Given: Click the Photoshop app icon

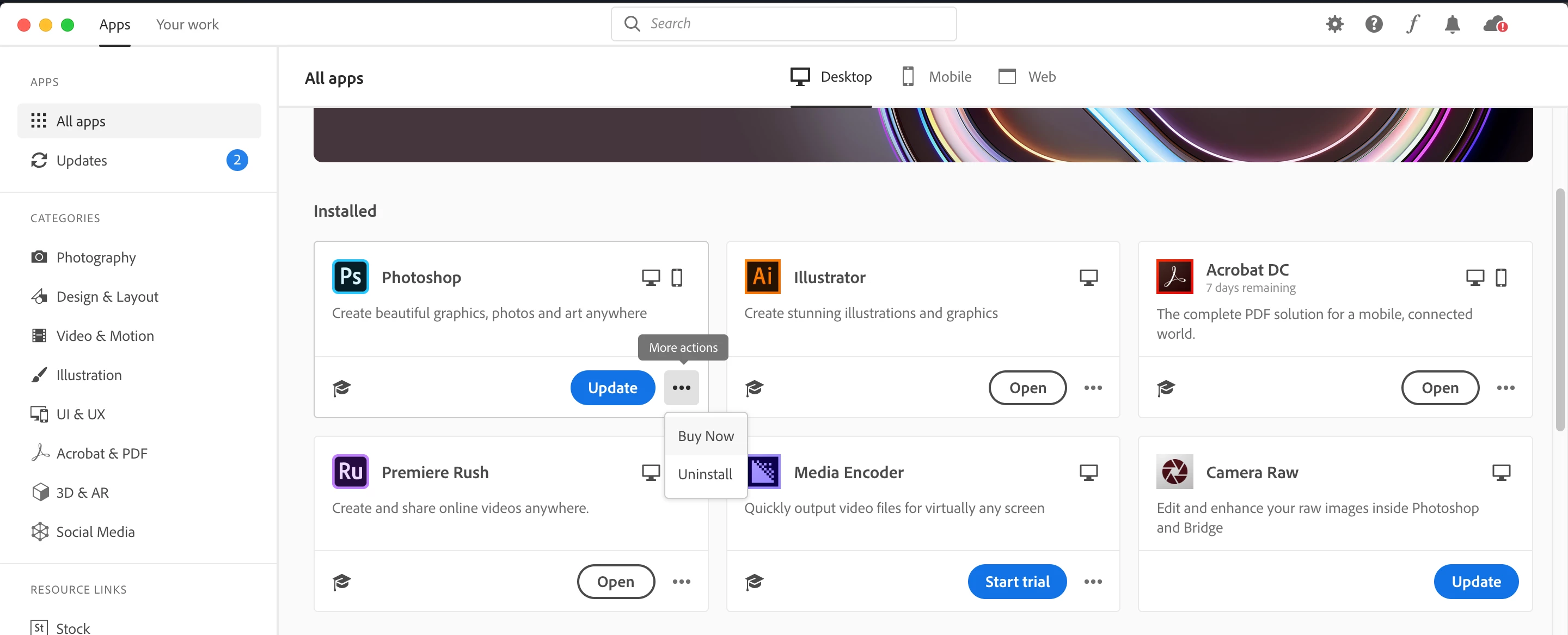Looking at the screenshot, I should [x=350, y=277].
